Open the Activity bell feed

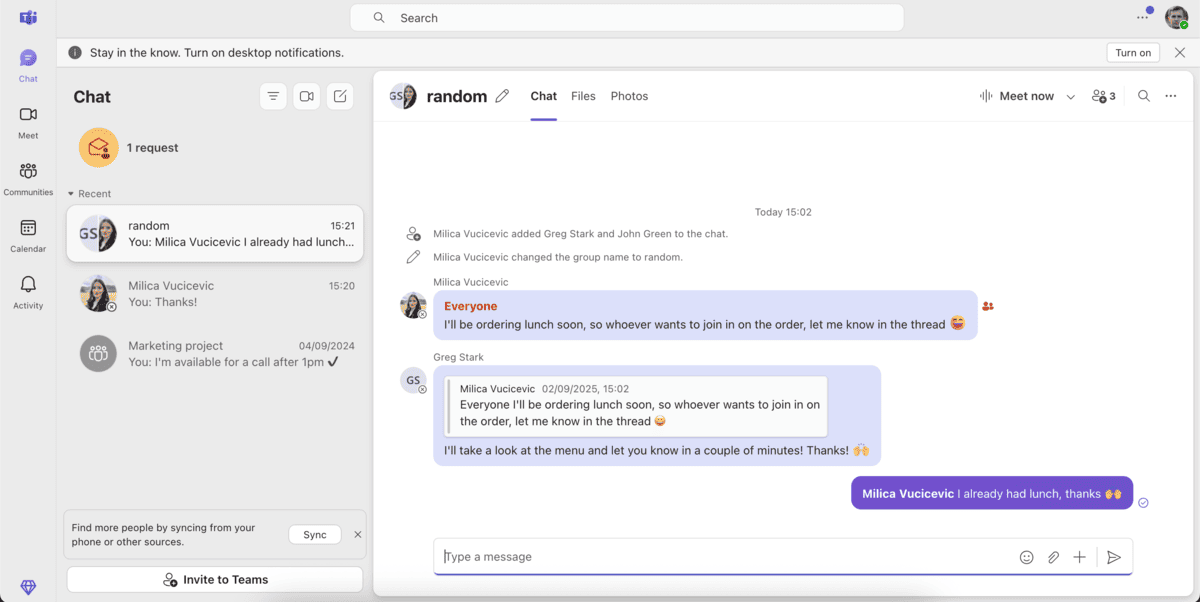tap(28, 291)
